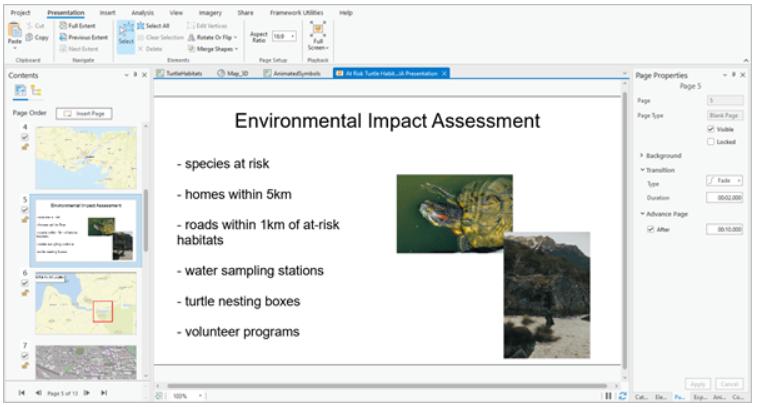Go to the next page
Image resolution: width=757 pixels, height=407 pixels.
87,393
